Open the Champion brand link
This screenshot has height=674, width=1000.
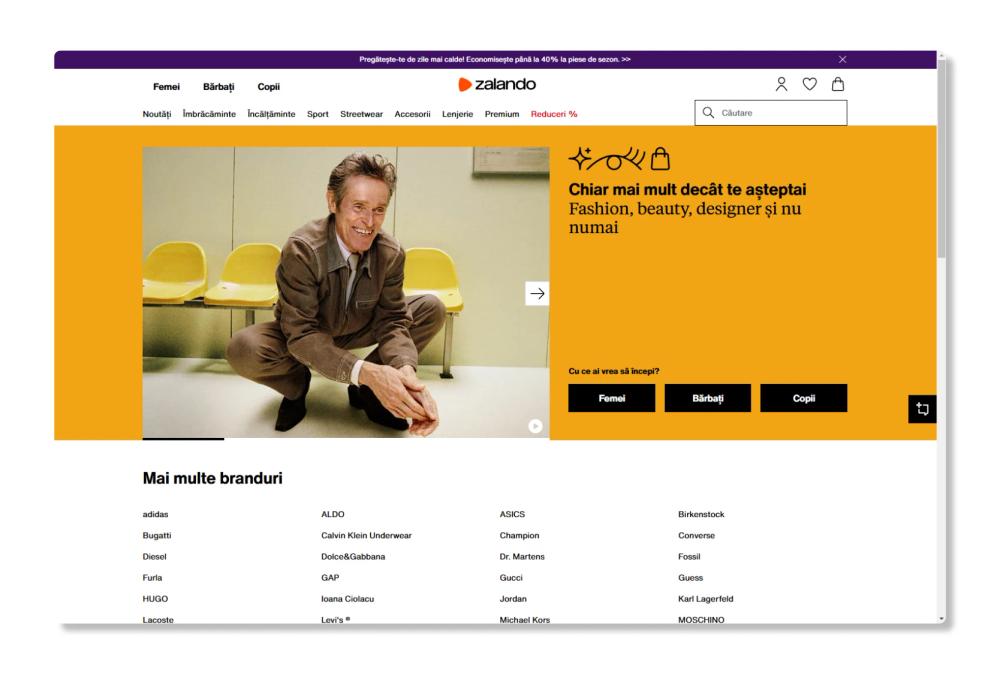(519, 536)
